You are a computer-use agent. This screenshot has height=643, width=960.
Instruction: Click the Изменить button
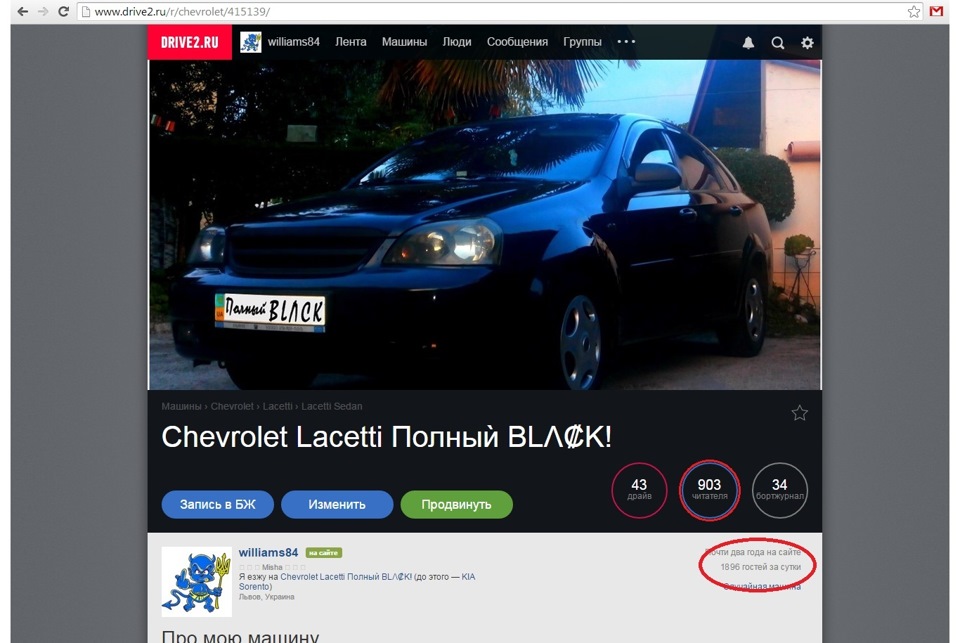point(337,505)
